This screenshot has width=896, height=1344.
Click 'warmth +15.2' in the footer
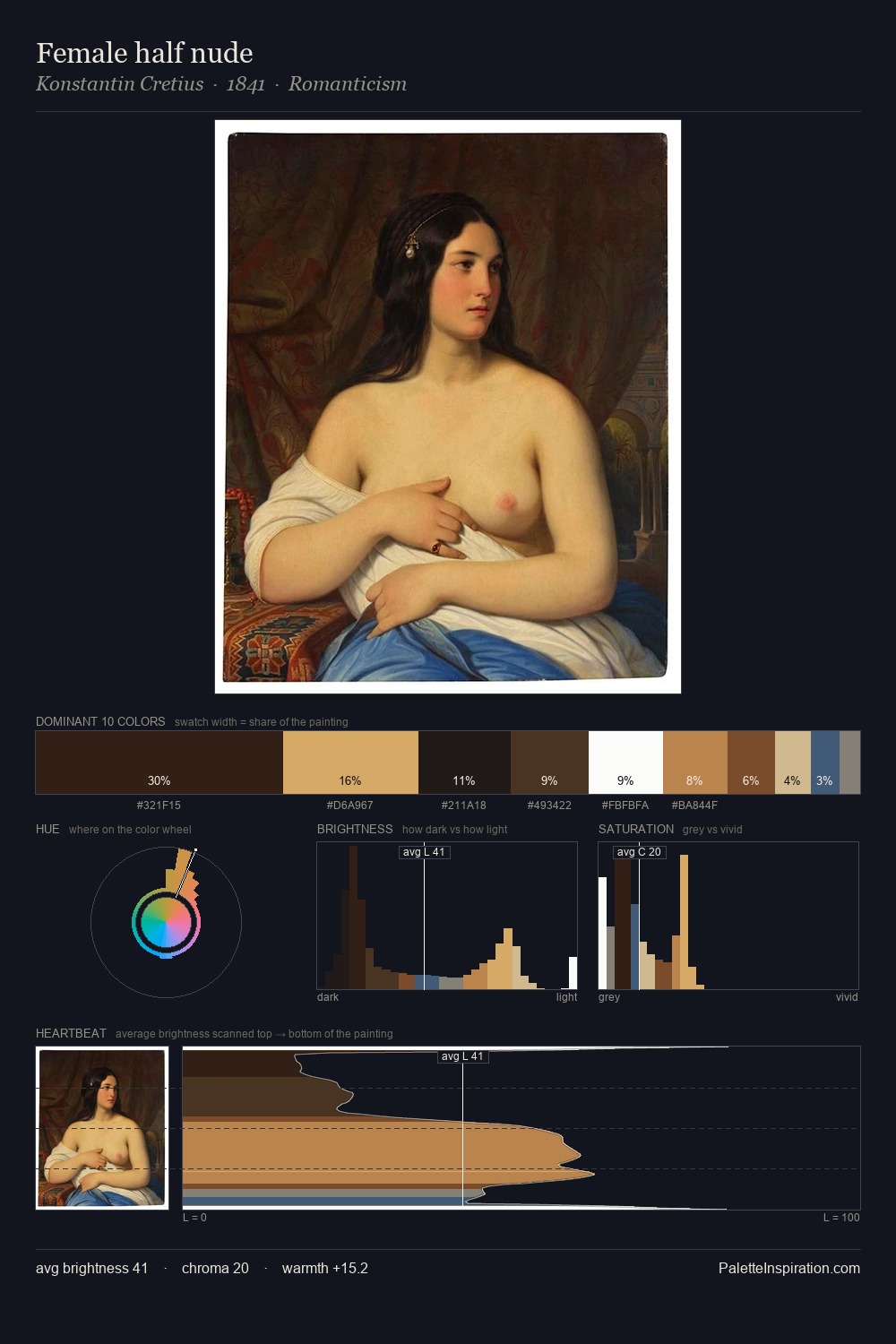click(325, 1268)
